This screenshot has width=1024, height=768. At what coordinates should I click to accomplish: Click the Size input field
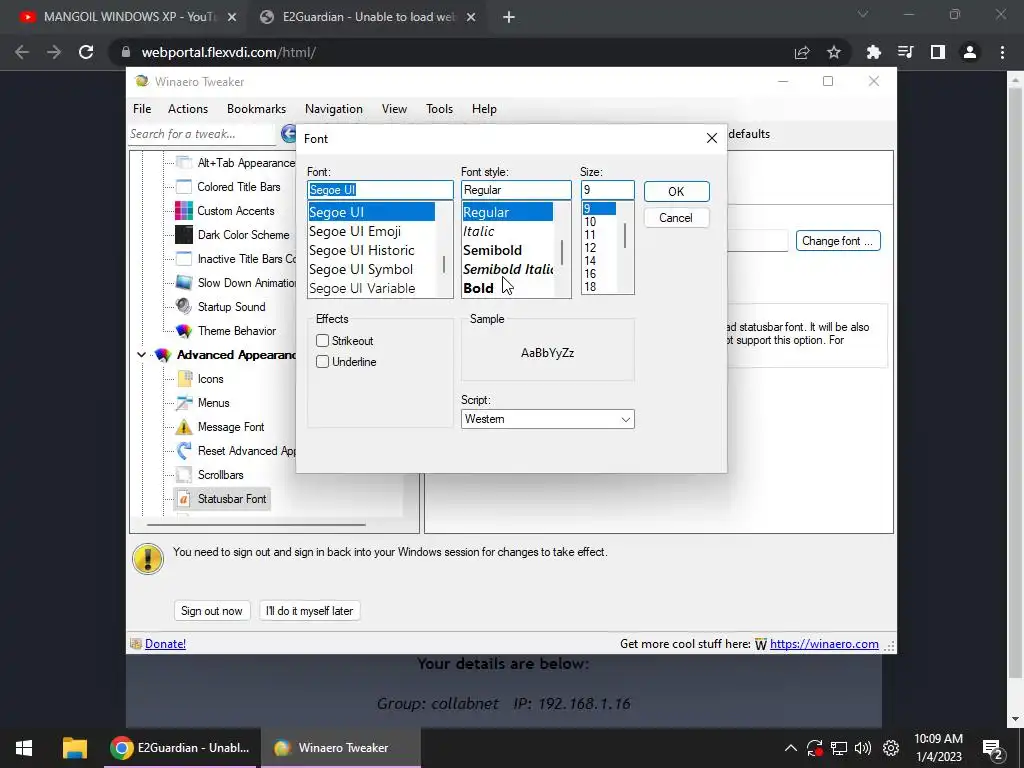[607, 190]
